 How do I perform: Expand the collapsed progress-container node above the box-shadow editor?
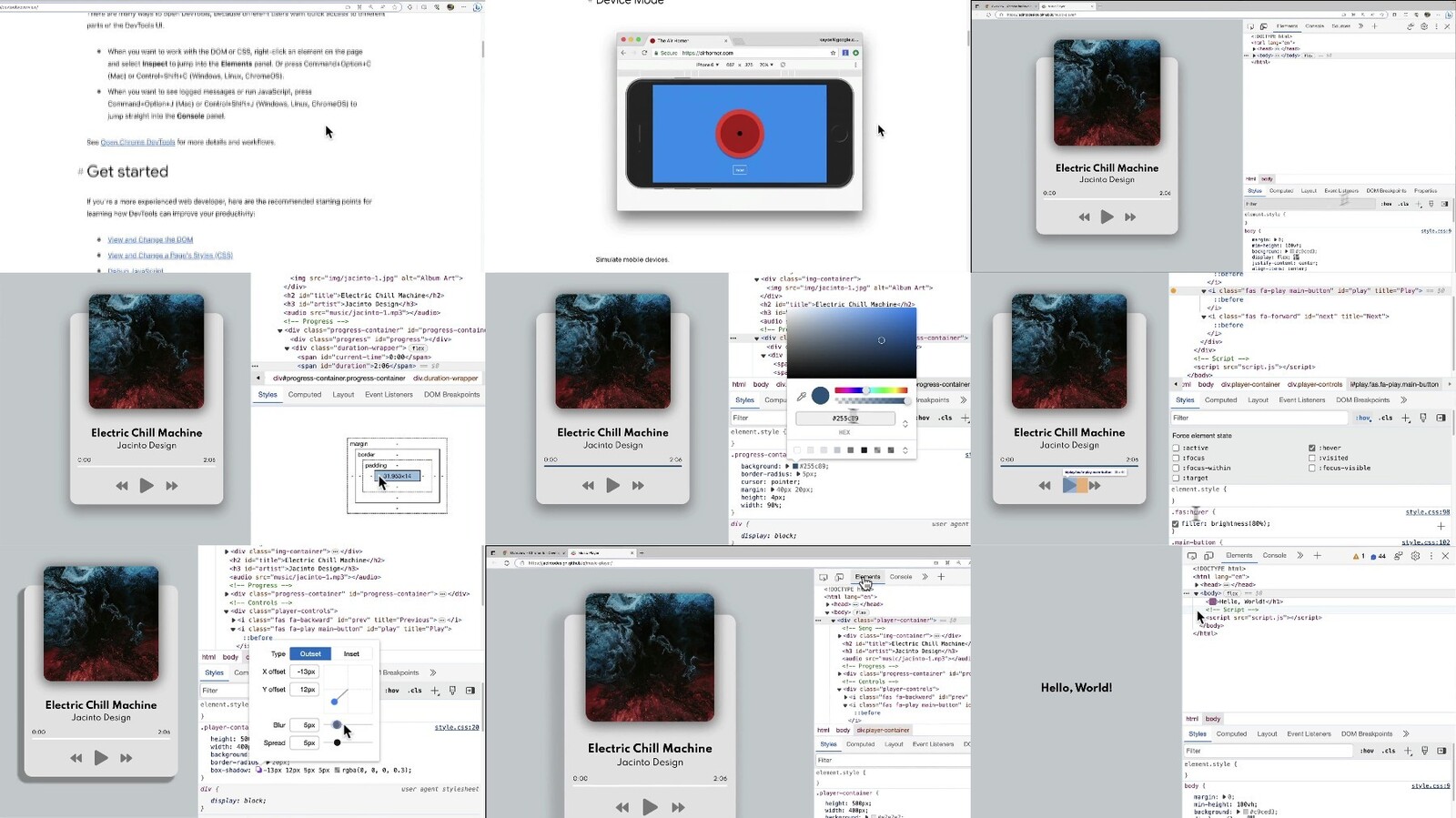pos(227,594)
